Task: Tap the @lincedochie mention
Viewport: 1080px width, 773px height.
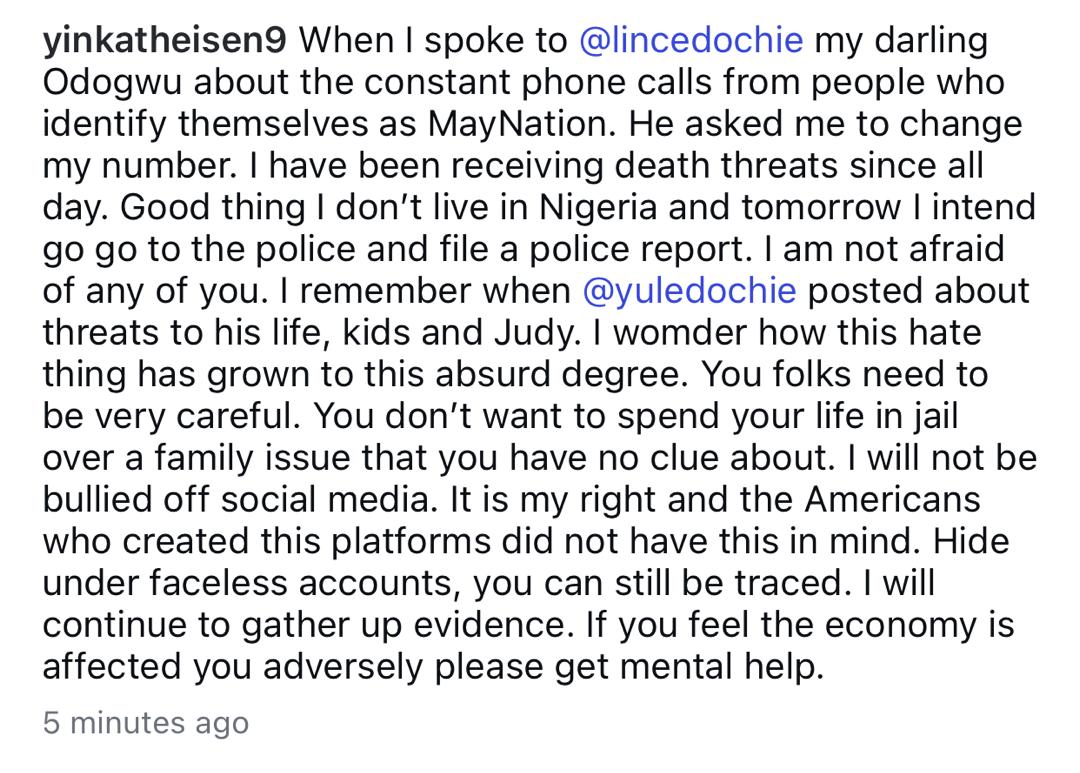Action: pyautogui.click(x=691, y=41)
